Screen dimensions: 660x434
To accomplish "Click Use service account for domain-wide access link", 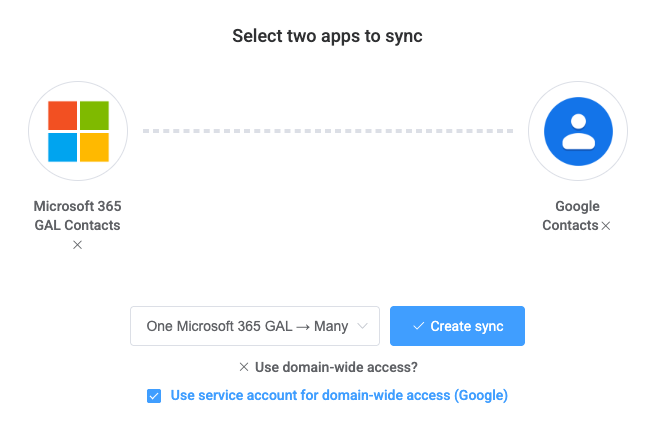I will (339, 395).
